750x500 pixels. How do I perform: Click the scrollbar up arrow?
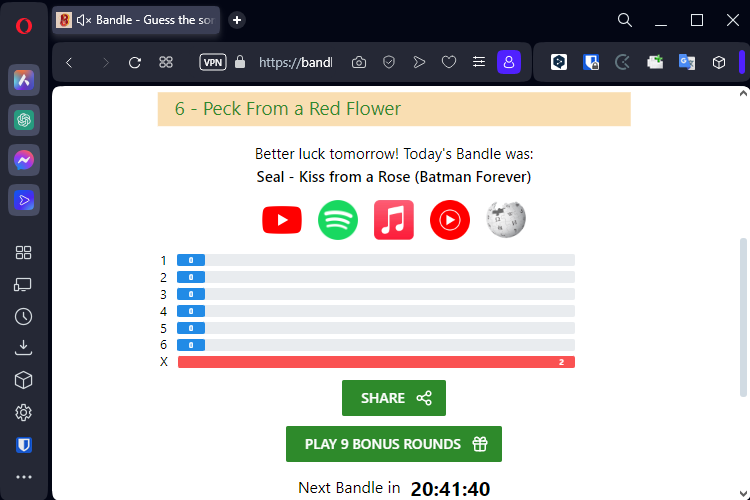743,94
